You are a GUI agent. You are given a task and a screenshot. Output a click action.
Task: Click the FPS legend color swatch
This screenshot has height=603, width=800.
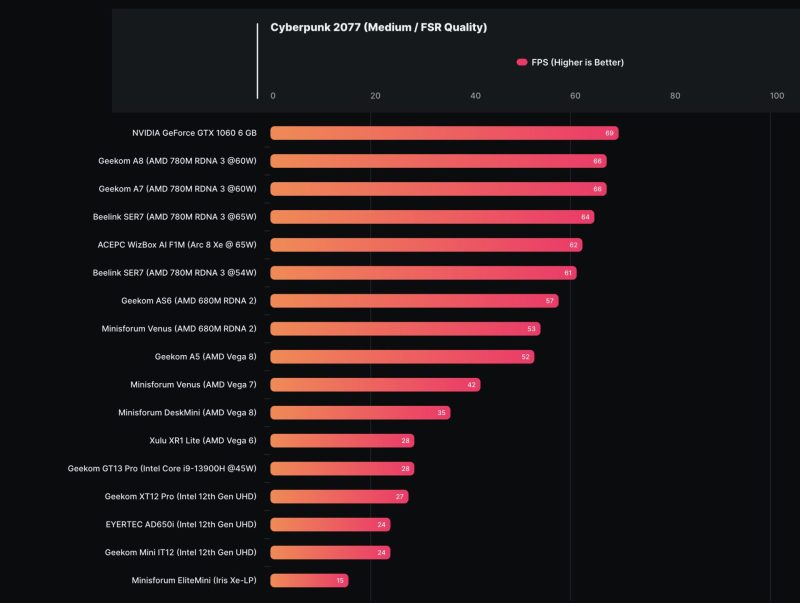pyautogui.click(x=521, y=62)
